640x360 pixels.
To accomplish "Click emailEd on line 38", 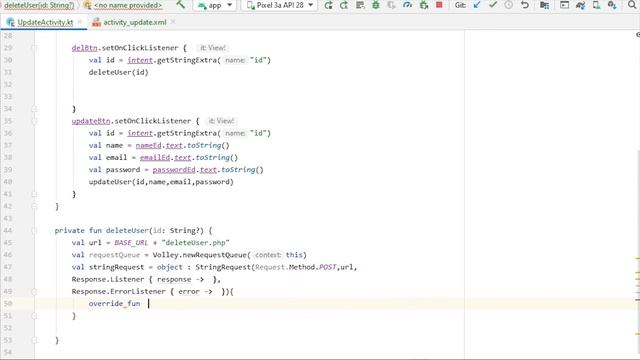I will click(x=155, y=158).
